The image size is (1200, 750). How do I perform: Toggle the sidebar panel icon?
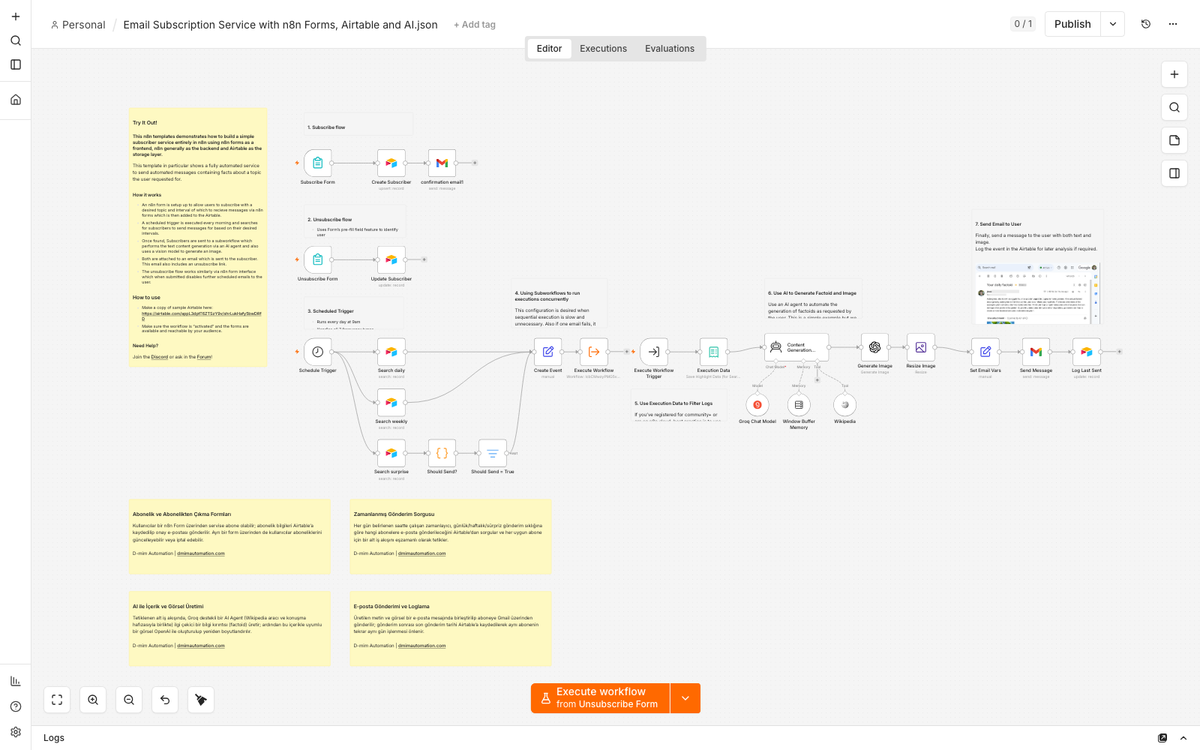click(15, 65)
